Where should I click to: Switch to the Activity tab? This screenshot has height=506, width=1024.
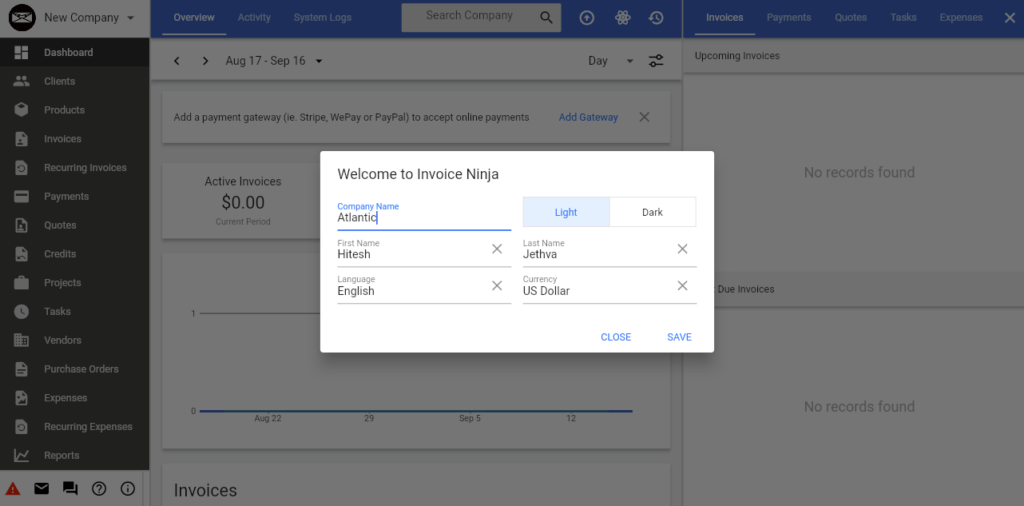pos(254,18)
